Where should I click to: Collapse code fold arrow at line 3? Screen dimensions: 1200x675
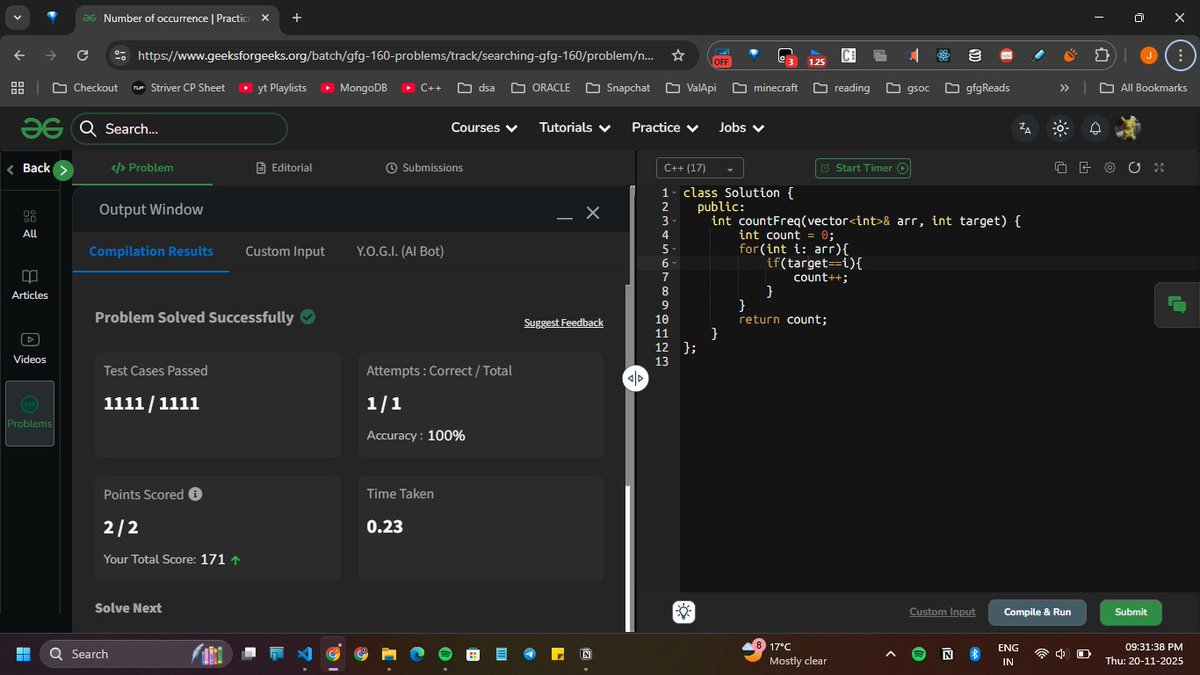675,221
